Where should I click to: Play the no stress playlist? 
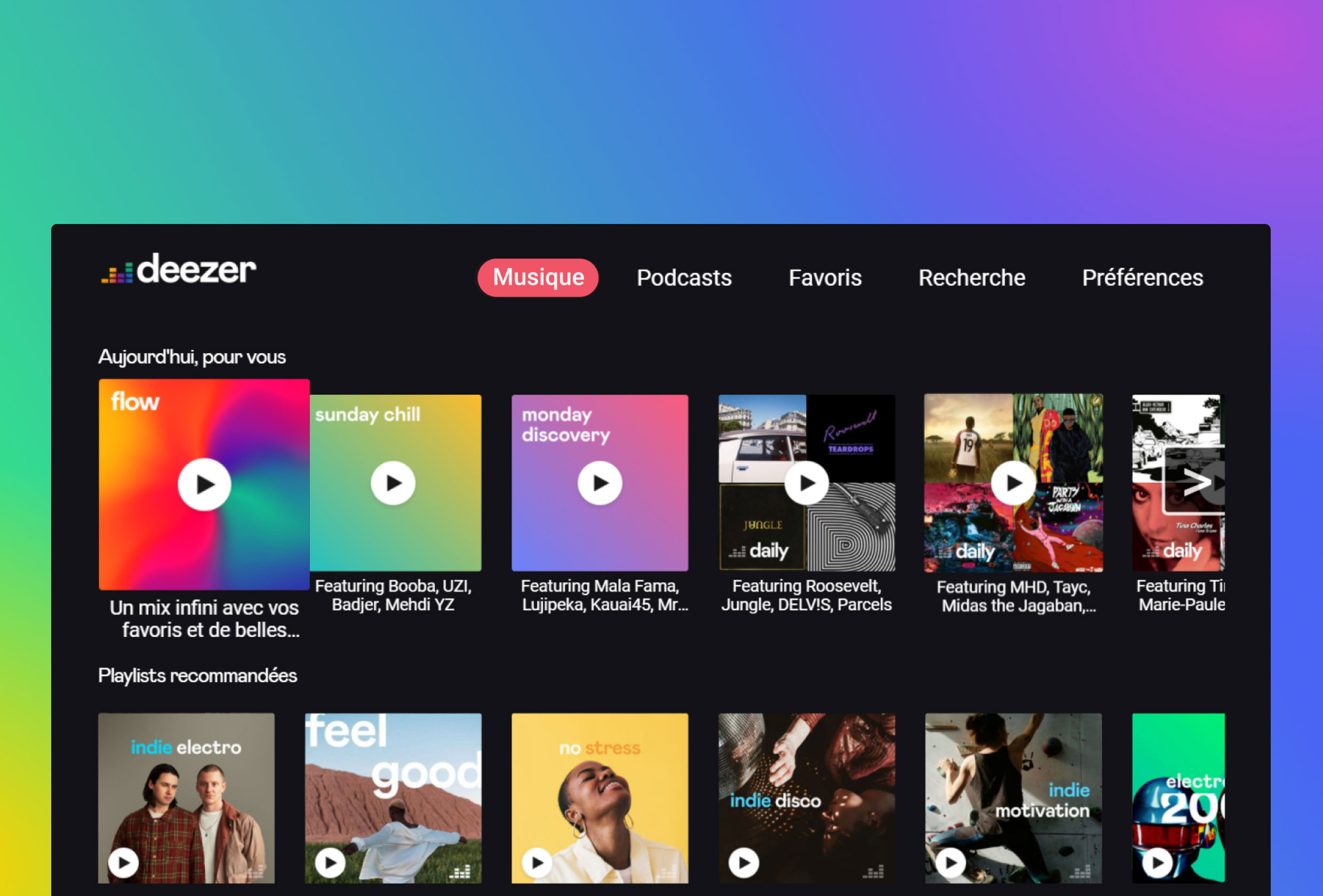[x=537, y=862]
